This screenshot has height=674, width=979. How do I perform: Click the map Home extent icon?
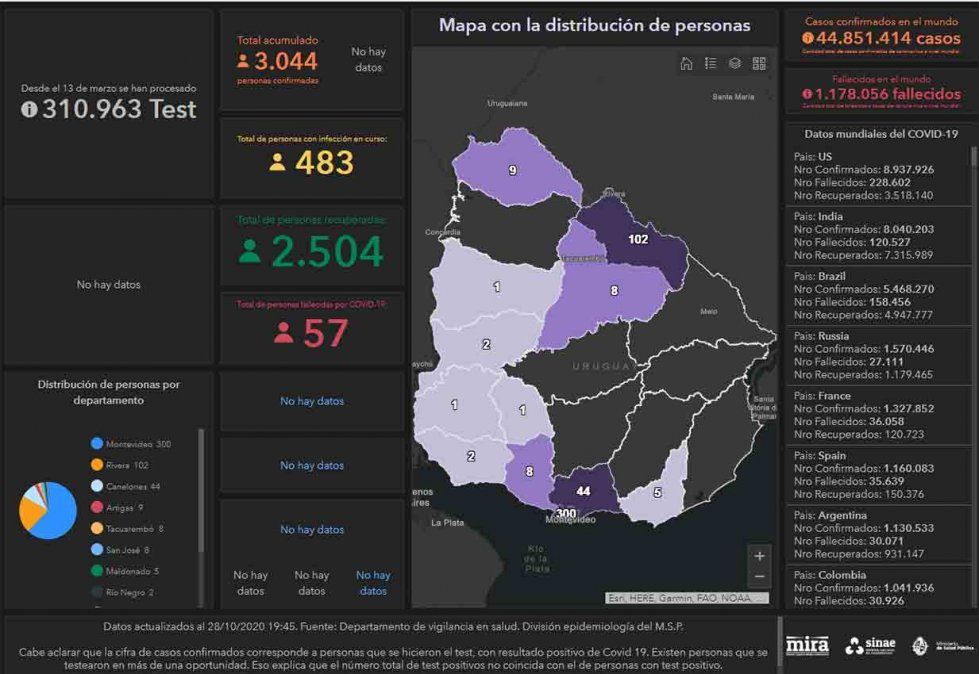coord(686,64)
